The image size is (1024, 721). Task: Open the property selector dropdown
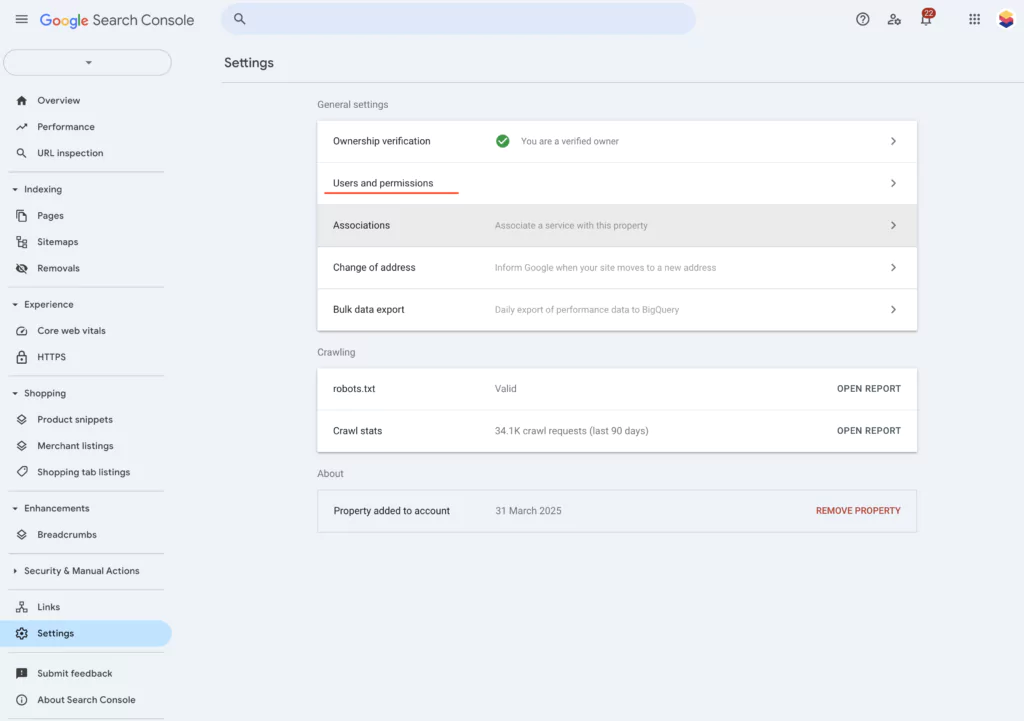(88, 62)
